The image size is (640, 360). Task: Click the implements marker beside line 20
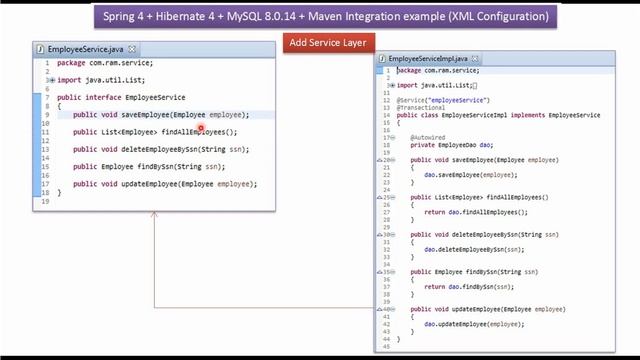coord(379,160)
